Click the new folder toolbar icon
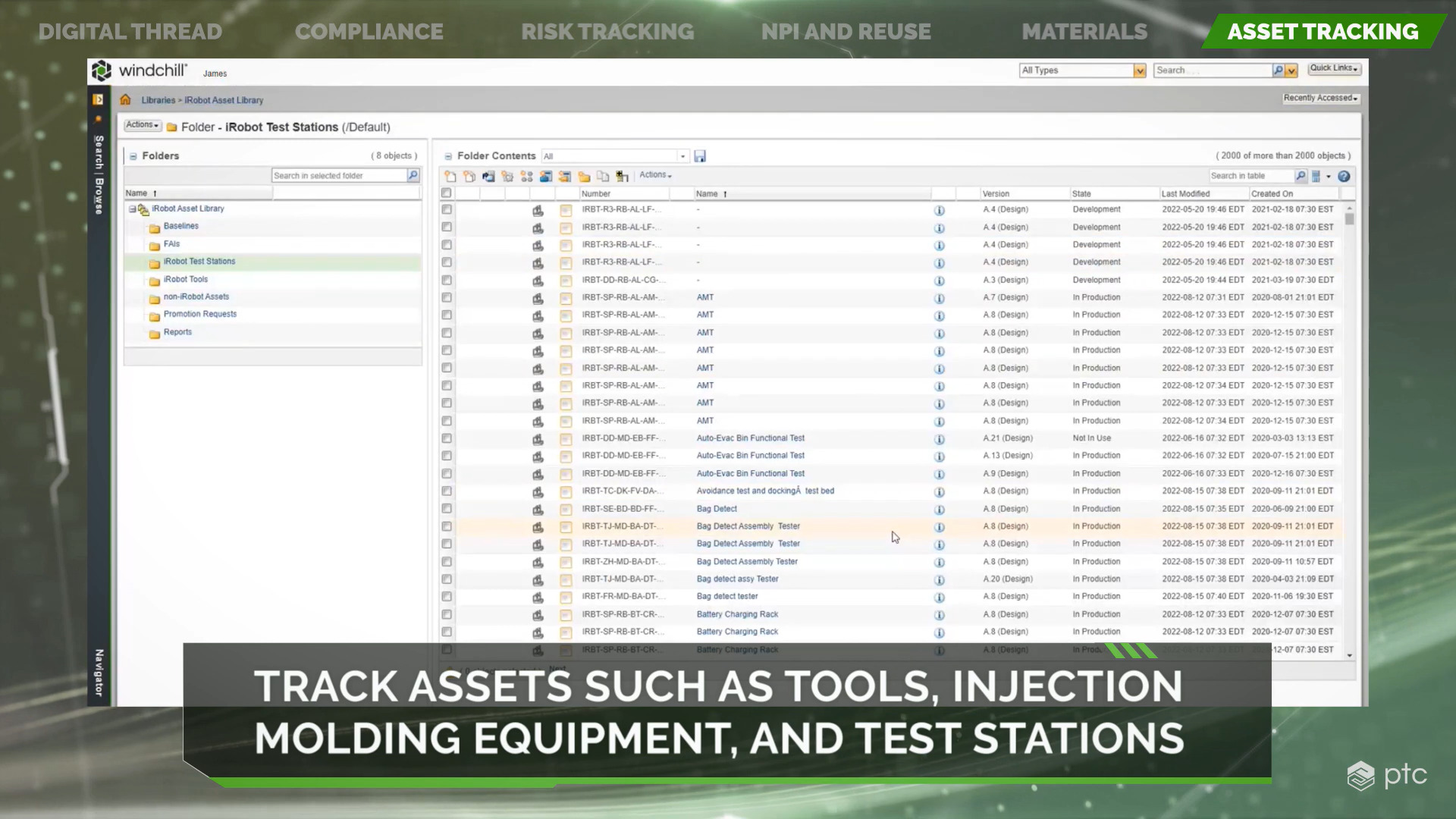 point(584,176)
